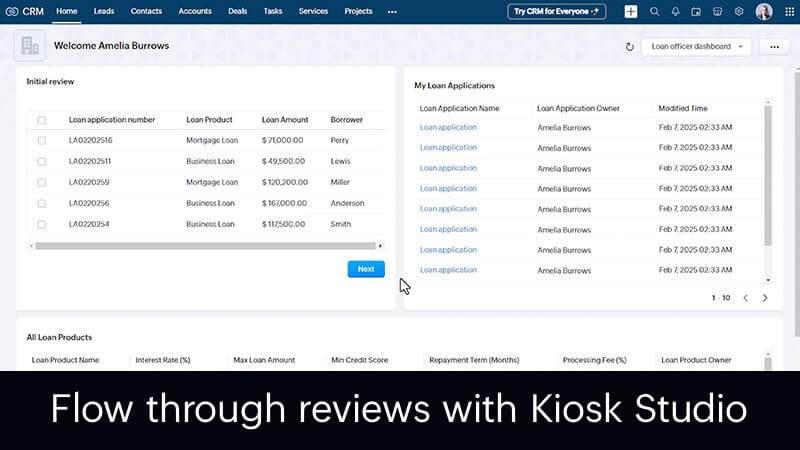Click the $ 167,000.00 loan amount cell
The width and height of the screenshot is (800, 450).
coord(285,203)
